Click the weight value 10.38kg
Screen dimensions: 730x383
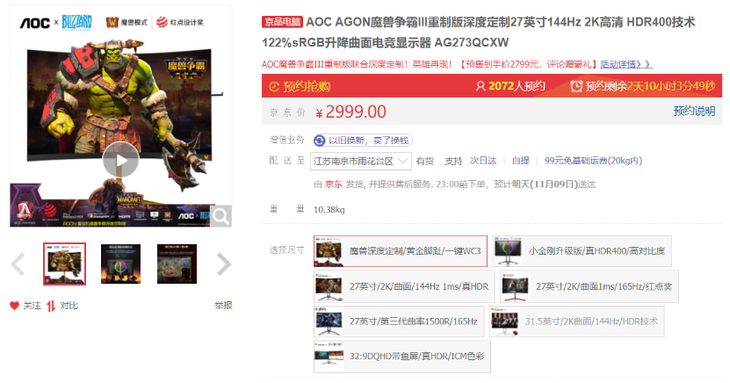pos(329,209)
